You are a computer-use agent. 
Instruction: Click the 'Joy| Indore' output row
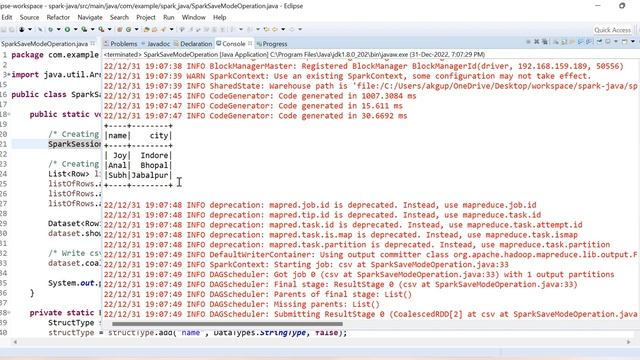coord(138,156)
